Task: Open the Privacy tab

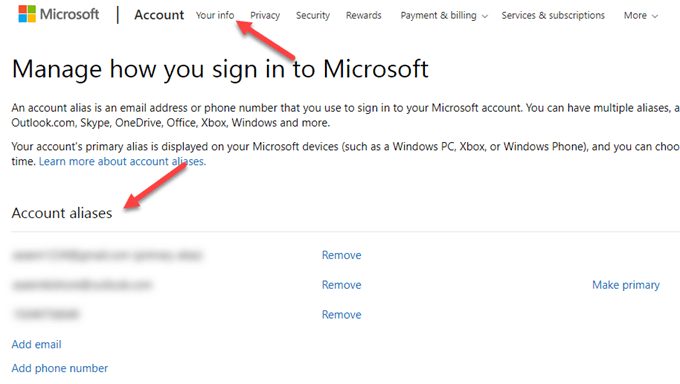Action: click(265, 16)
